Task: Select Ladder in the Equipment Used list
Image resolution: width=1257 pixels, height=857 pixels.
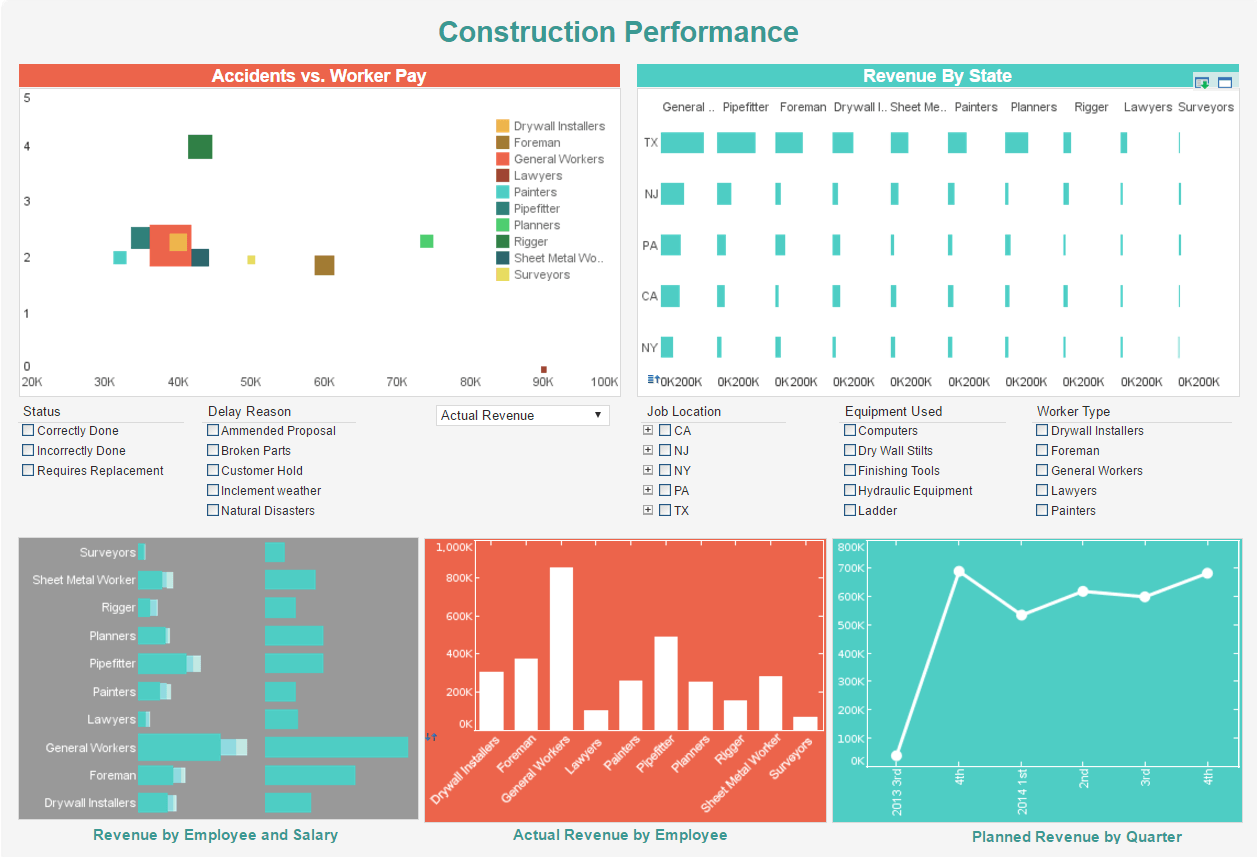Action: point(849,510)
